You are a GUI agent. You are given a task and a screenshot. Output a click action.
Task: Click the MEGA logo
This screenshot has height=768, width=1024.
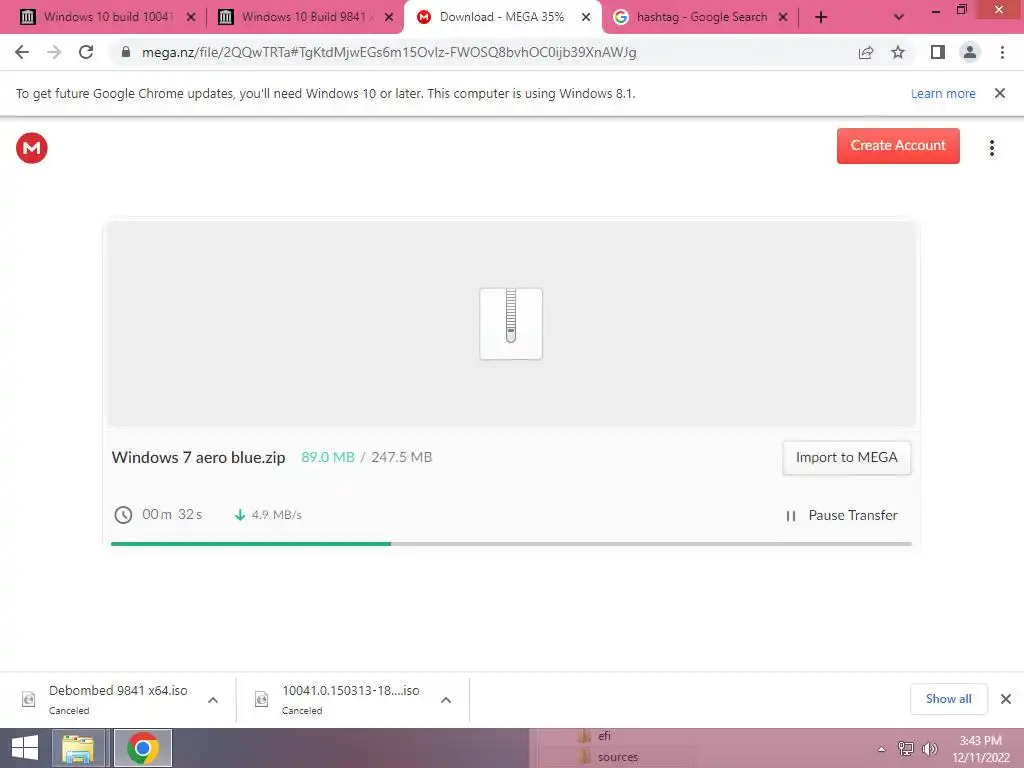coord(31,148)
